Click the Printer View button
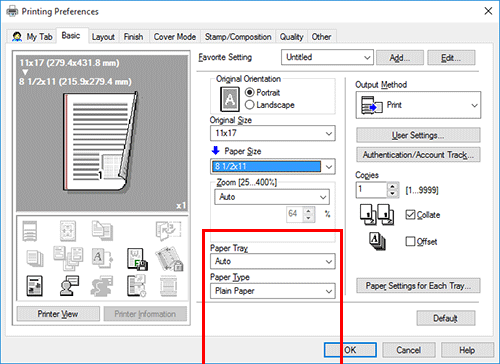 click(58, 314)
